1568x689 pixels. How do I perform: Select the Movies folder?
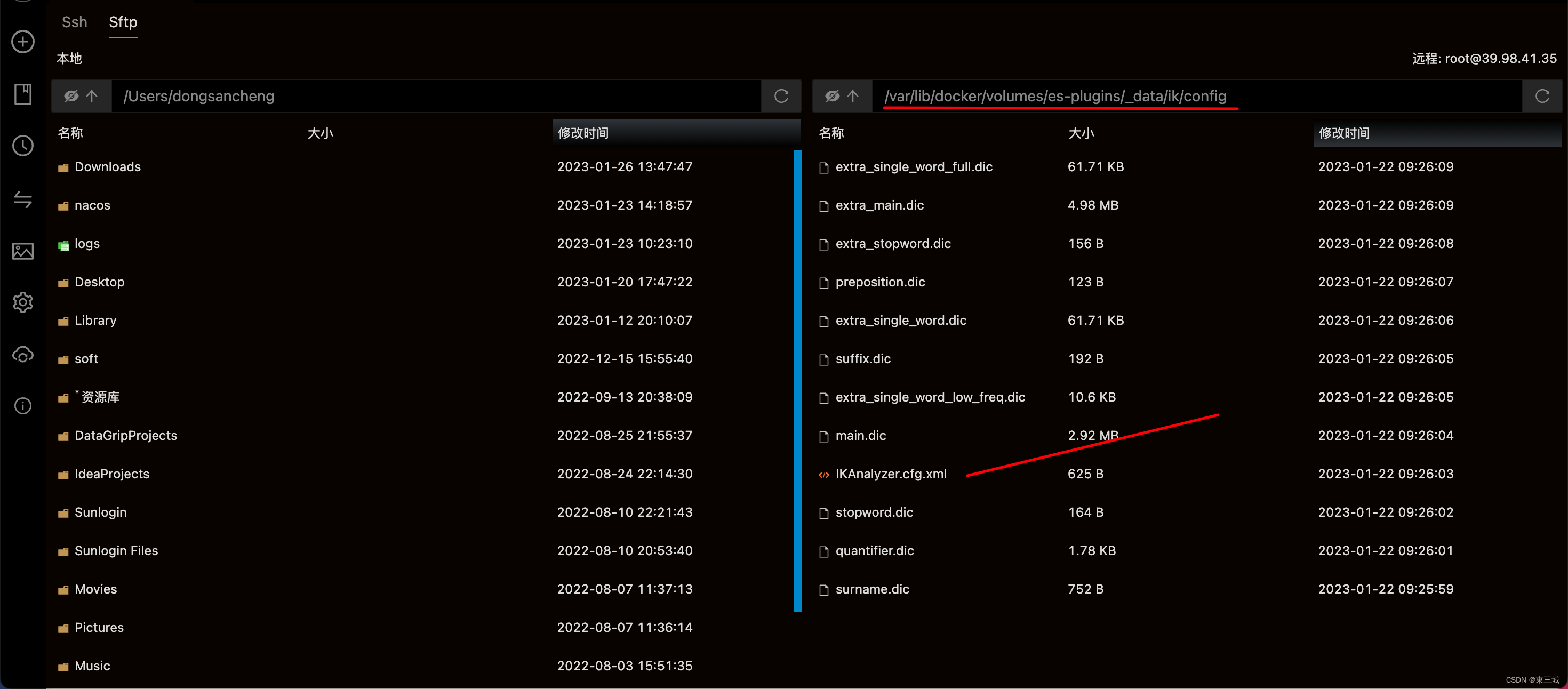95,589
